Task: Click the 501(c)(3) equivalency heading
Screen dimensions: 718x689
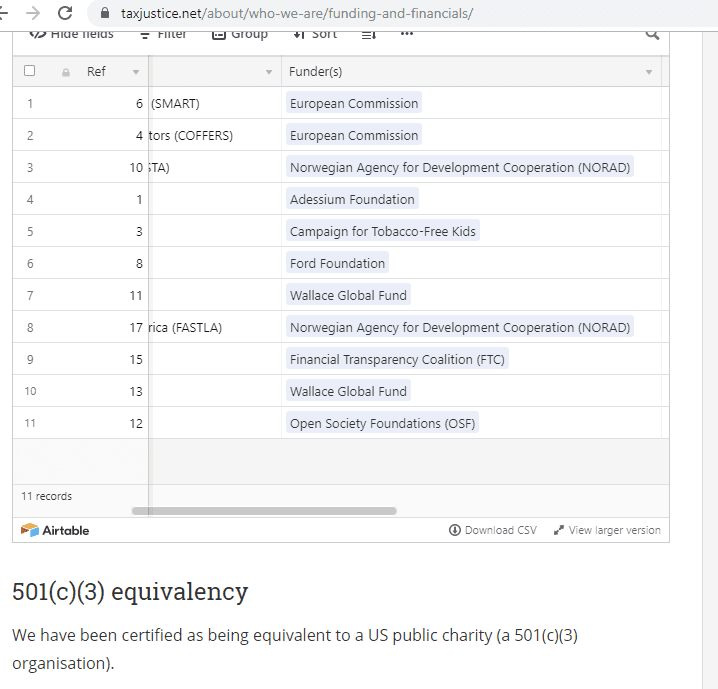Action: [130, 592]
